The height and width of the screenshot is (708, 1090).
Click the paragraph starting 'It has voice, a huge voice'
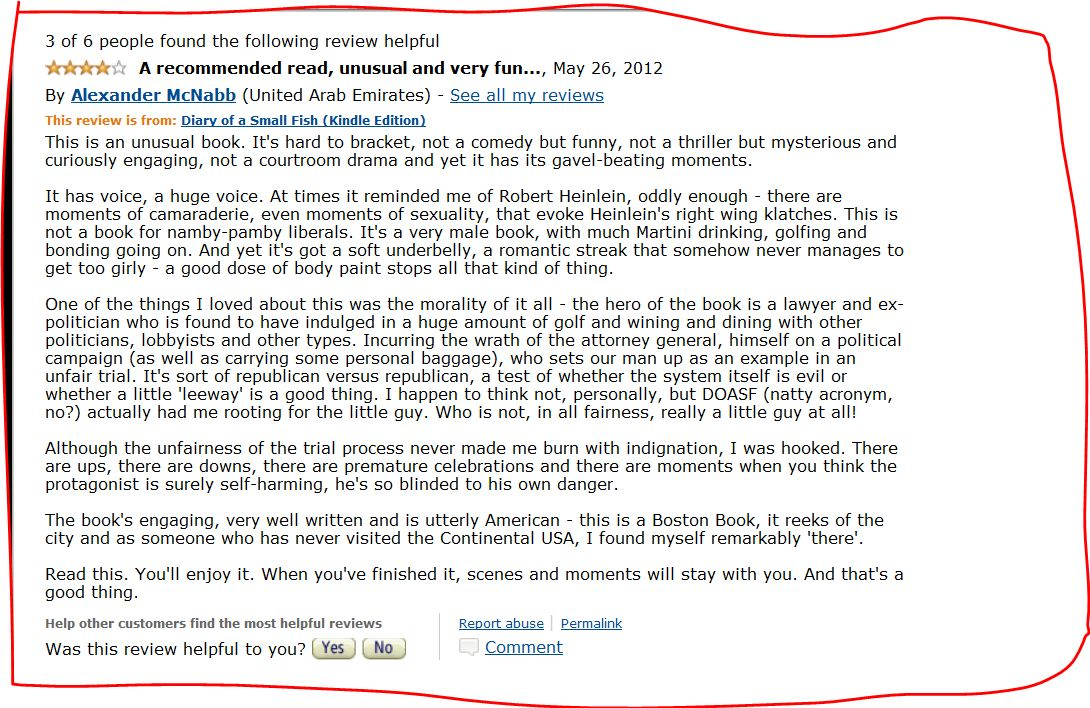tap(474, 232)
